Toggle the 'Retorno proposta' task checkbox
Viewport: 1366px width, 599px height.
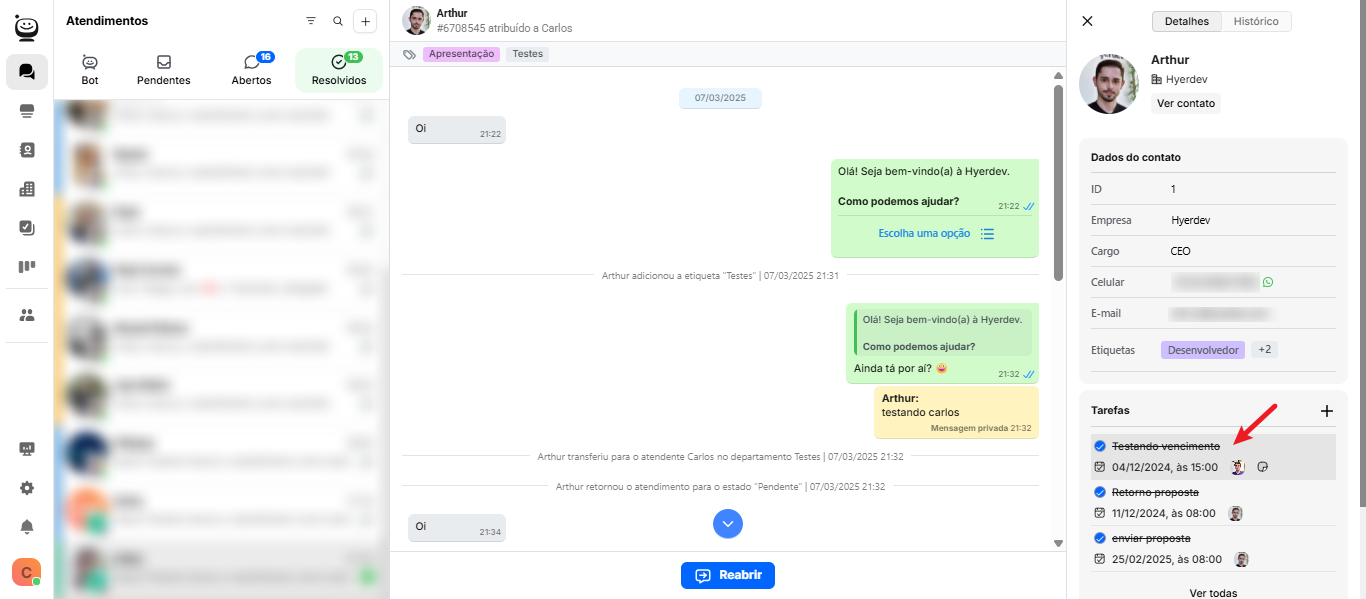click(x=1100, y=492)
